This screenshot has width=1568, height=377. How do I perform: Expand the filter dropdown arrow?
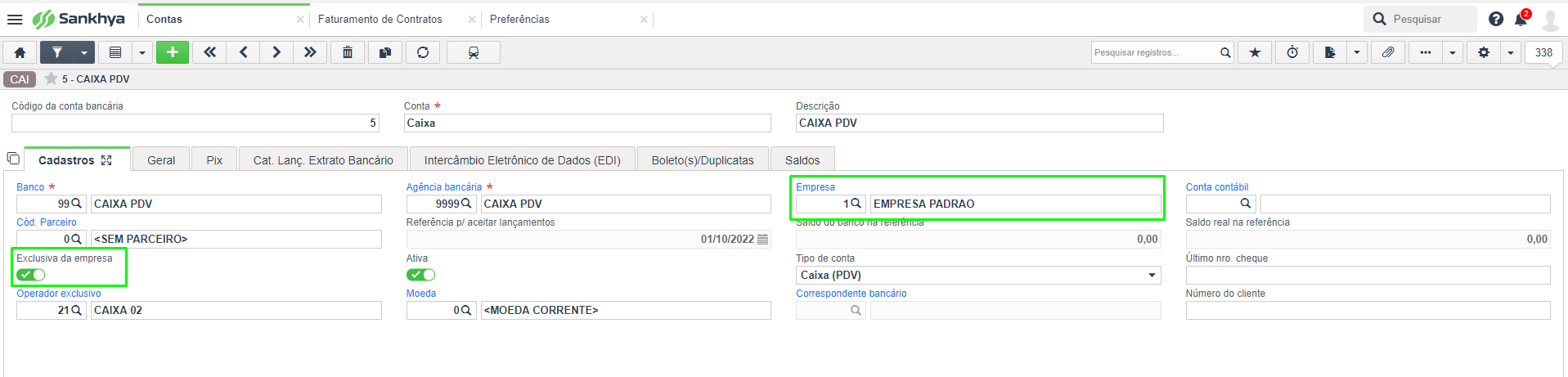coord(84,52)
